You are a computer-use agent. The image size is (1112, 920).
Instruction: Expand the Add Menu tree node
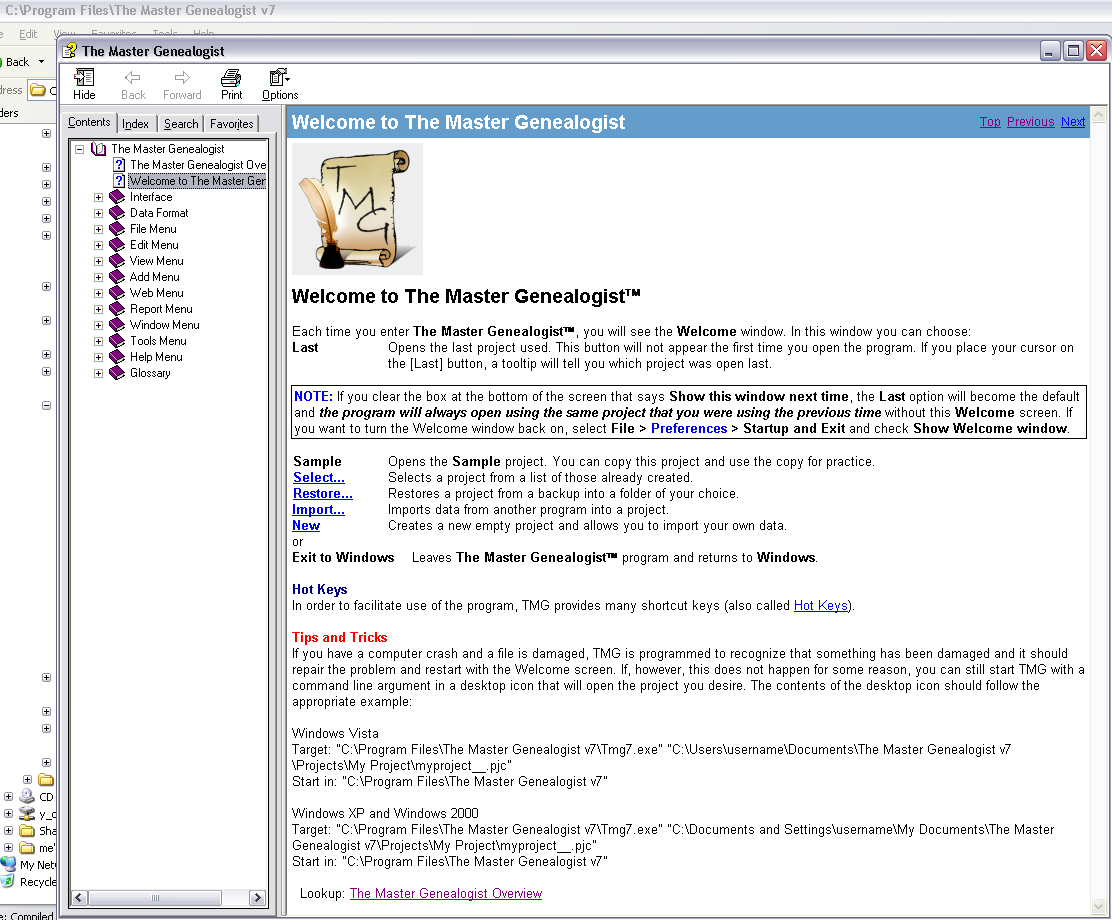99,277
